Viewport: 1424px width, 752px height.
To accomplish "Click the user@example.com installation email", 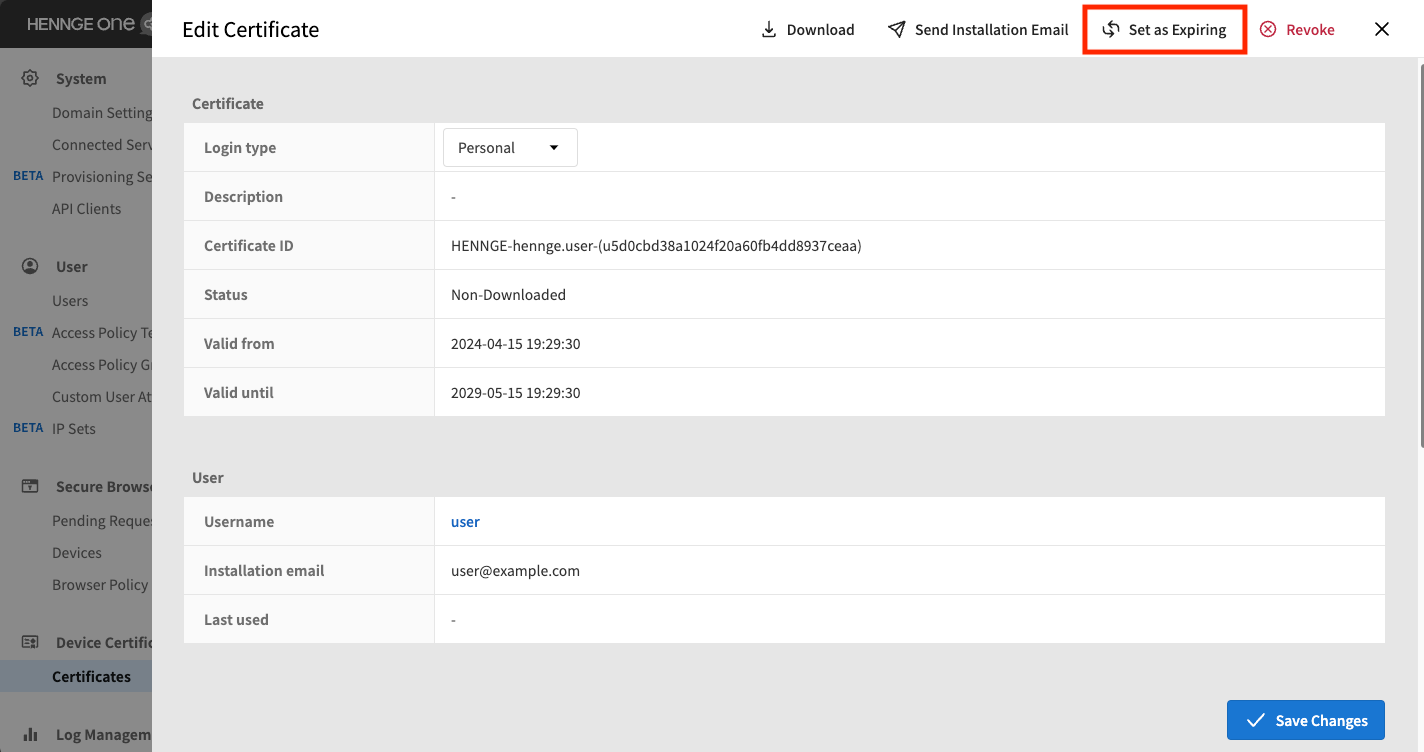I will (x=515, y=570).
